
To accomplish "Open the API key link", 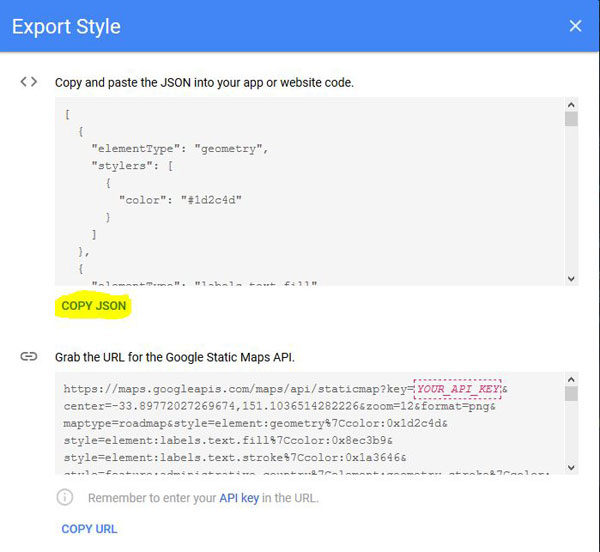I will (x=239, y=498).
